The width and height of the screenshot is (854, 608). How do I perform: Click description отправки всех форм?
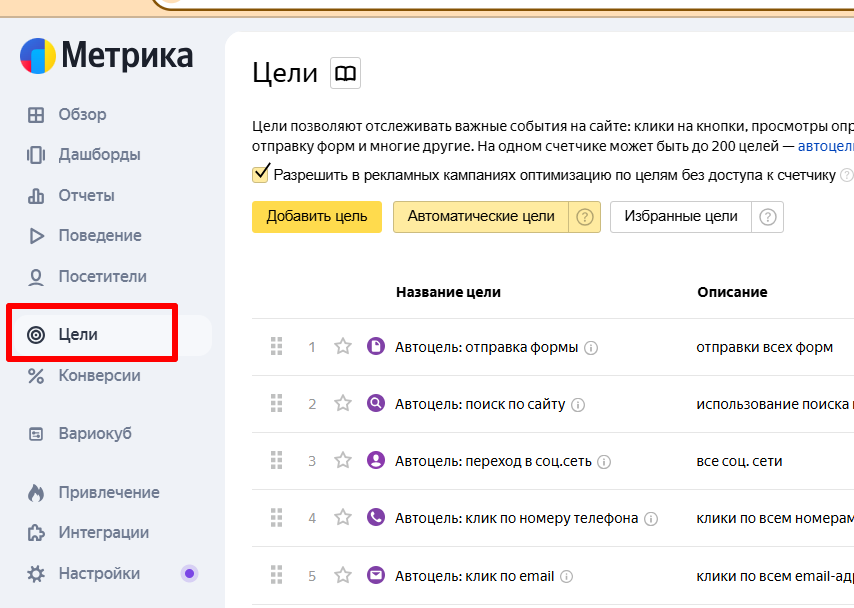(x=764, y=347)
